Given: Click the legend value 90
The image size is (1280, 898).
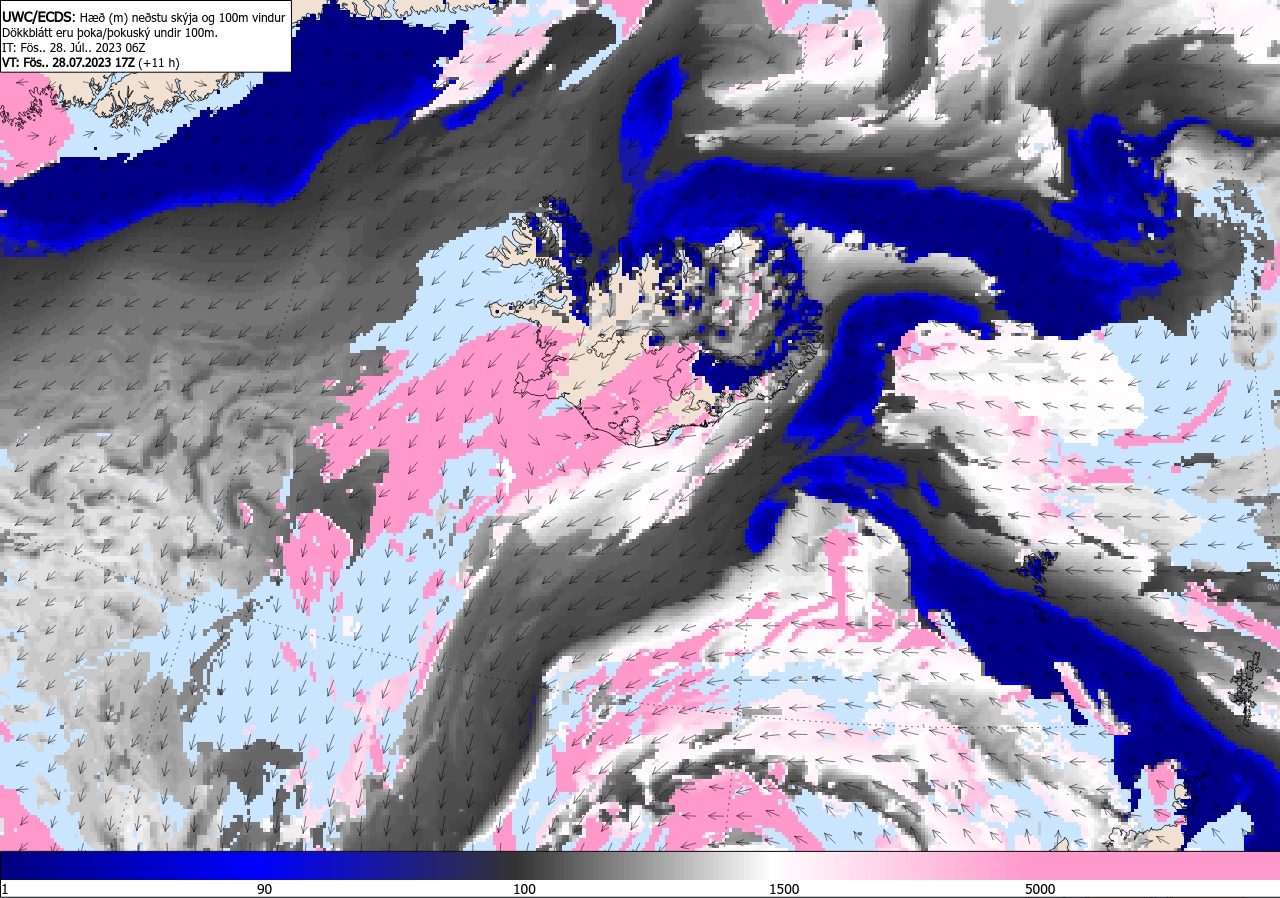Looking at the screenshot, I should [x=264, y=889].
